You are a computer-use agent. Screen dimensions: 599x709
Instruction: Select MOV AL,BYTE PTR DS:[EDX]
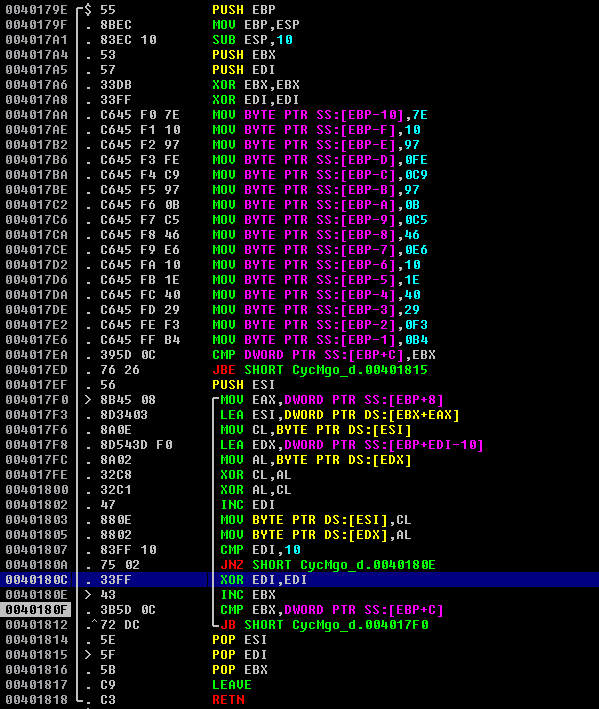pos(316,459)
